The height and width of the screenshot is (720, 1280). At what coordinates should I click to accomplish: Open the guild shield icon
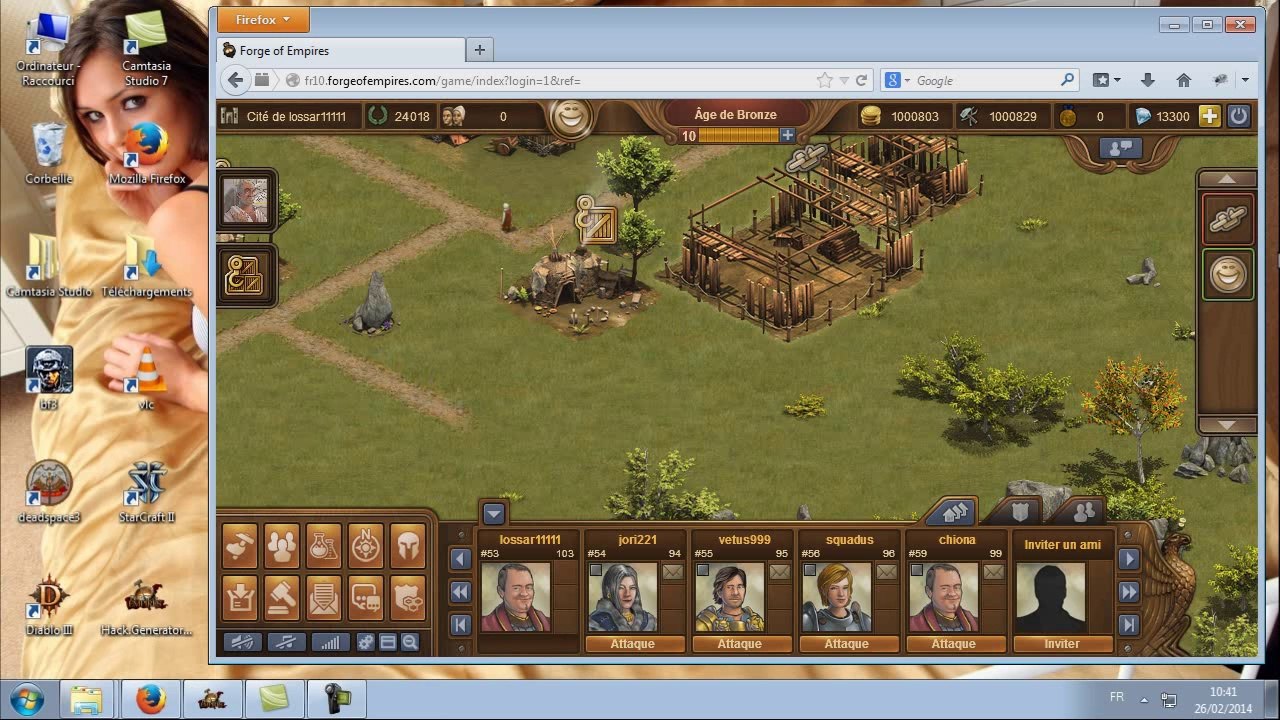pos(407,597)
